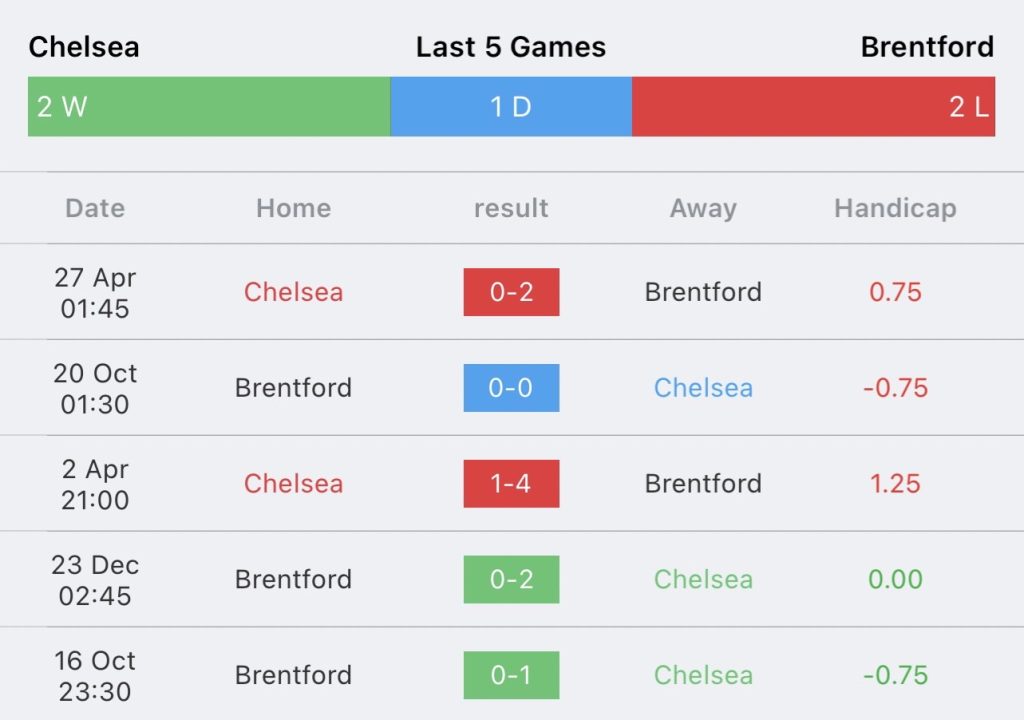Click the Date column header
The width and height of the screenshot is (1024, 720).
coord(95,208)
